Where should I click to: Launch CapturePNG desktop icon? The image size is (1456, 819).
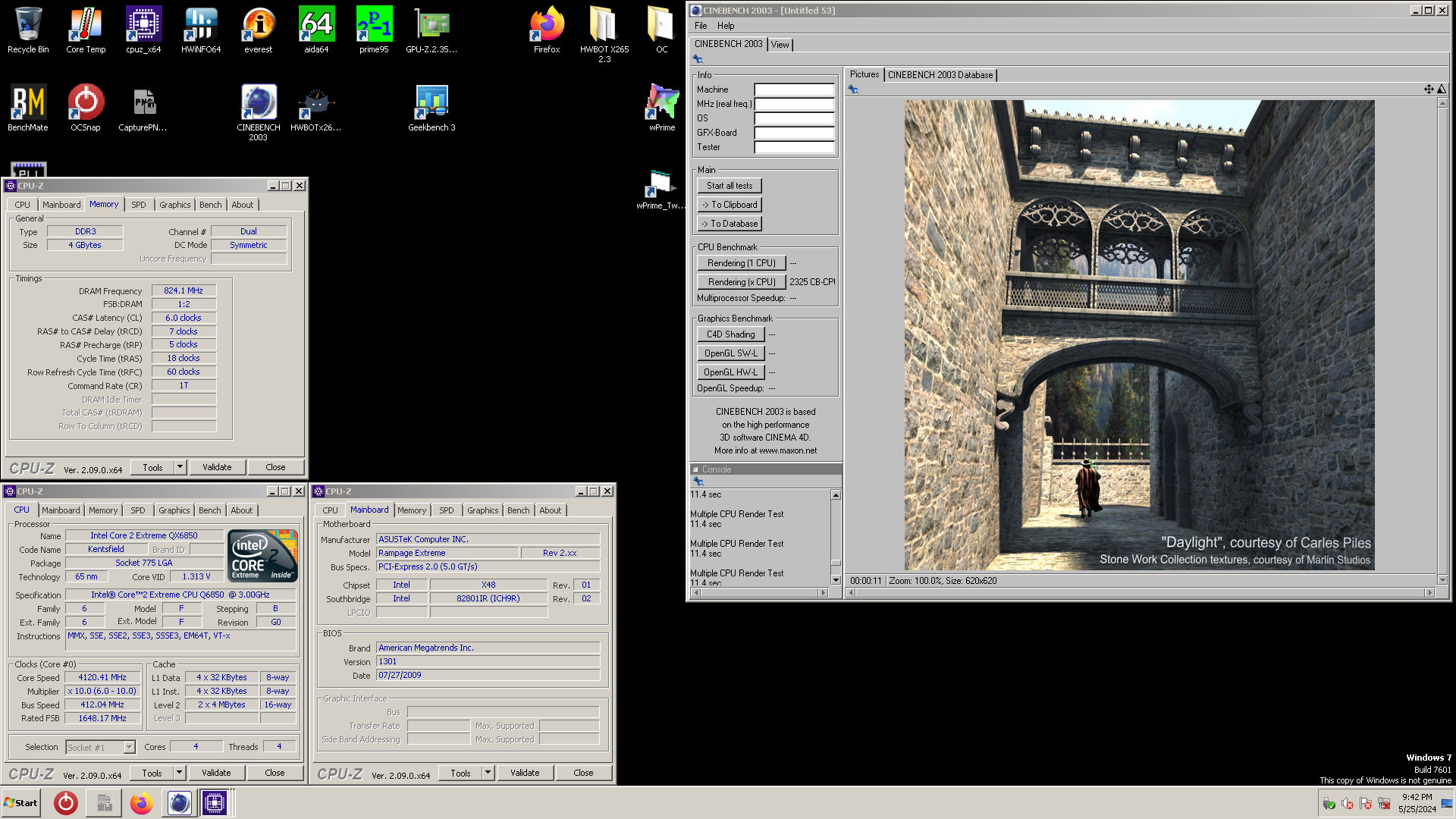tap(143, 108)
